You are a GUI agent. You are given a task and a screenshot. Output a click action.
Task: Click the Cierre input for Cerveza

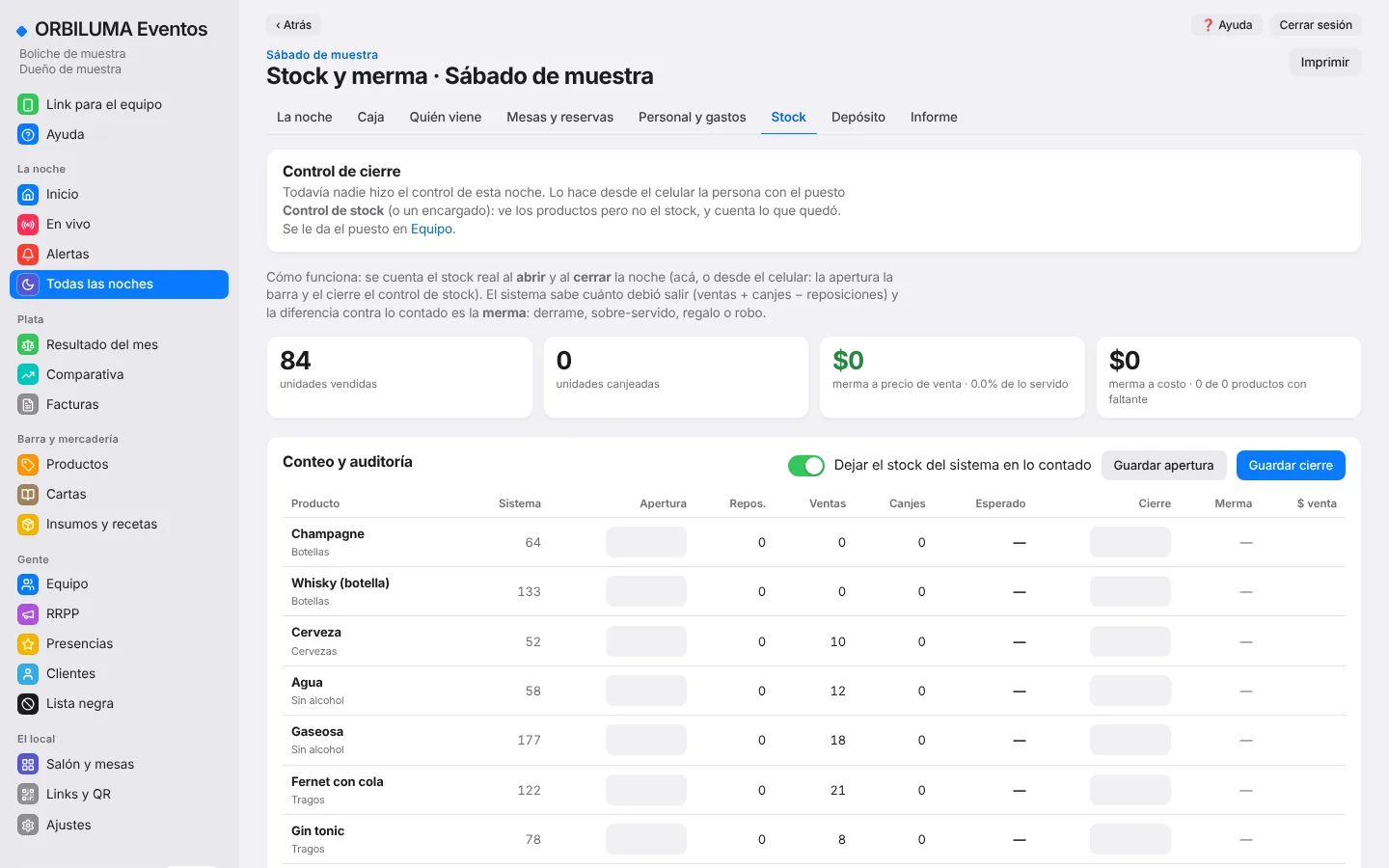[x=1130, y=641]
